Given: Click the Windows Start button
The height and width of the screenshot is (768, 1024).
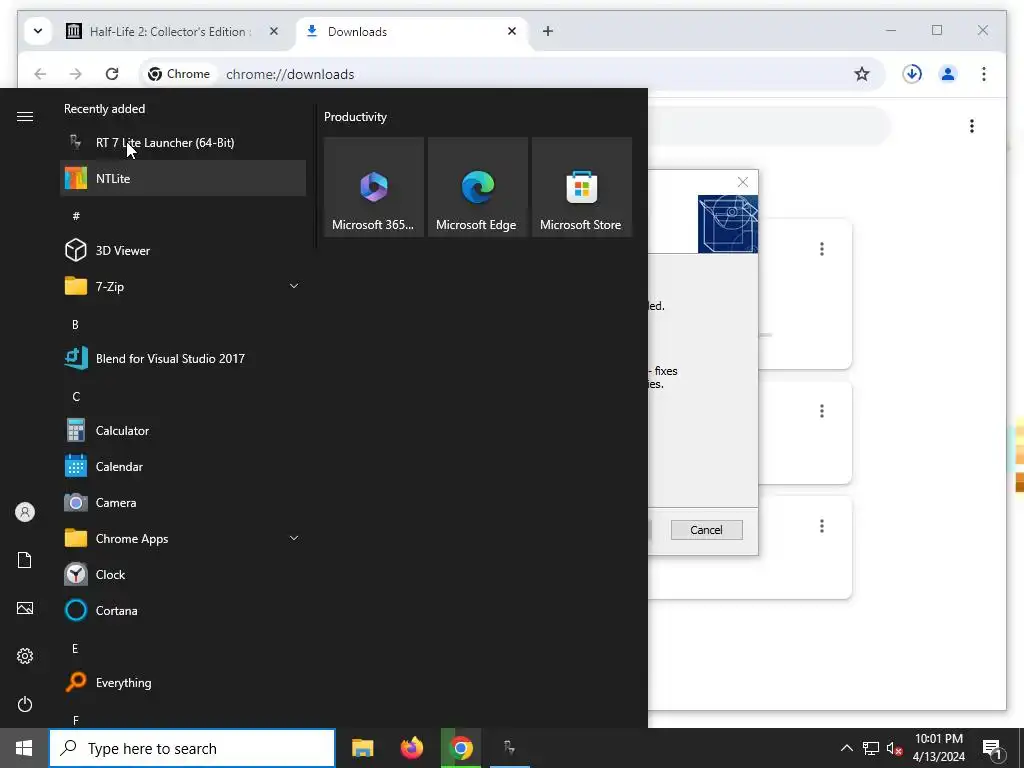Looking at the screenshot, I should tap(24, 748).
